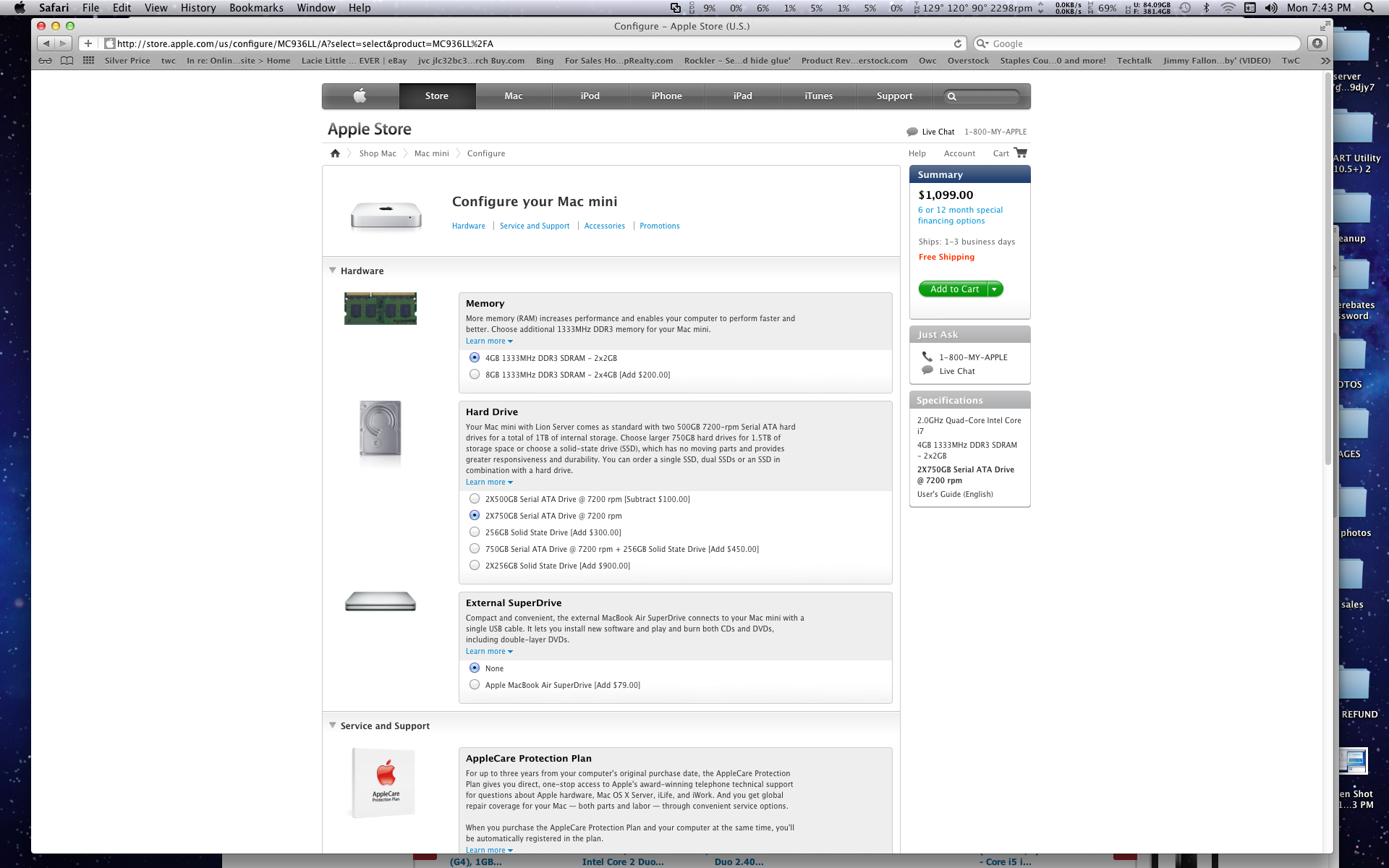The image size is (1389, 868).
Task: Click the MacBook Air SuperDrive image
Action: [x=381, y=601]
